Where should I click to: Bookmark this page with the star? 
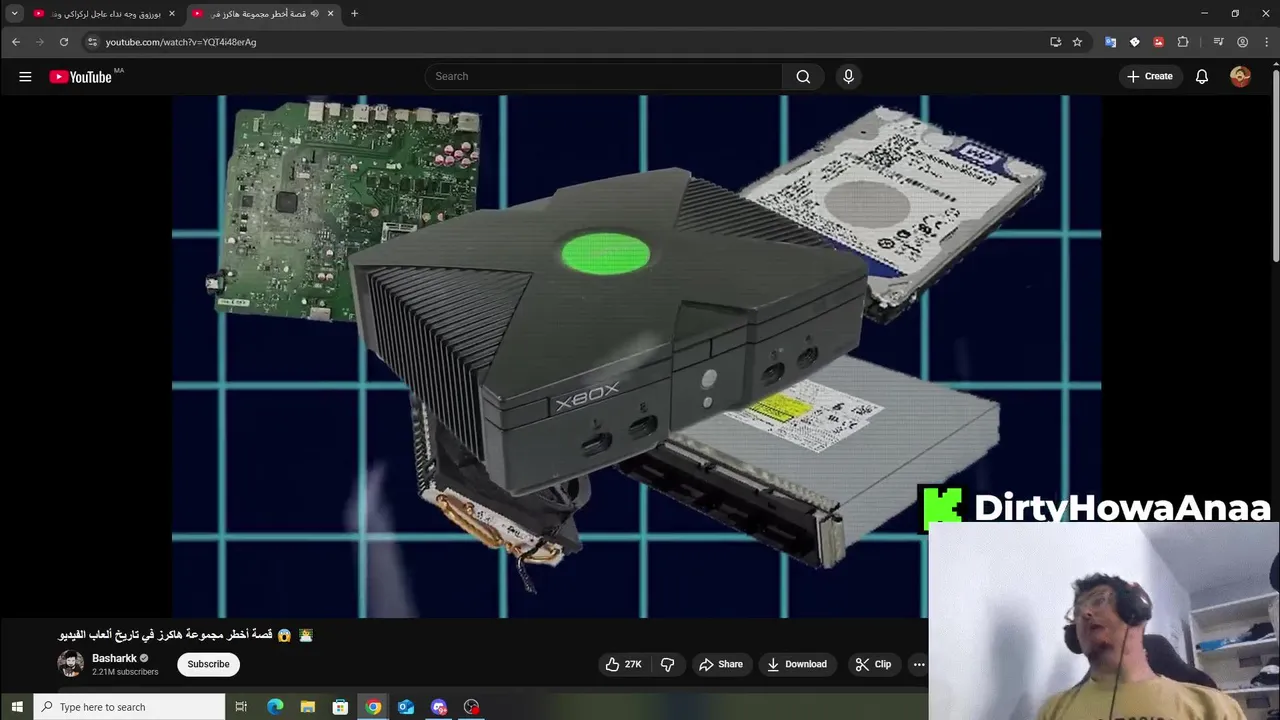coord(1077,42)
